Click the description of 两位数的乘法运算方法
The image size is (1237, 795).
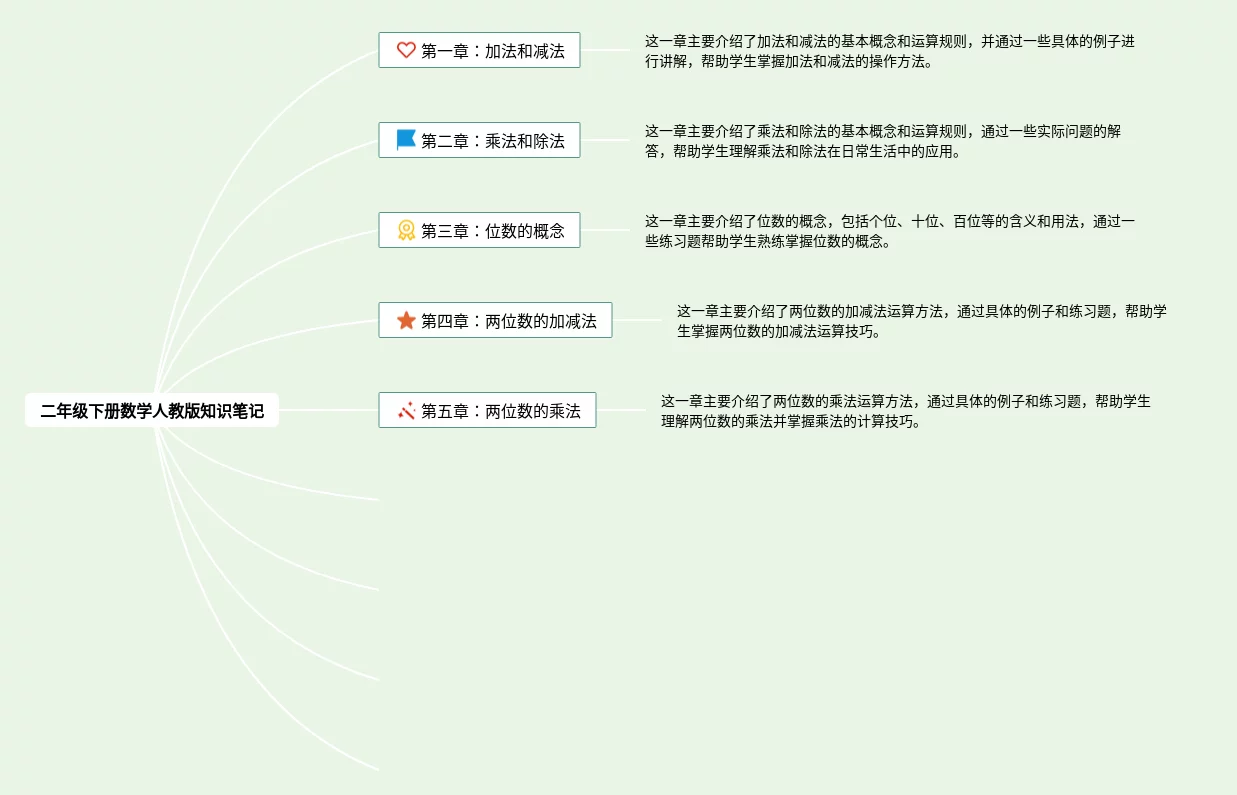(x=906, y=411)
